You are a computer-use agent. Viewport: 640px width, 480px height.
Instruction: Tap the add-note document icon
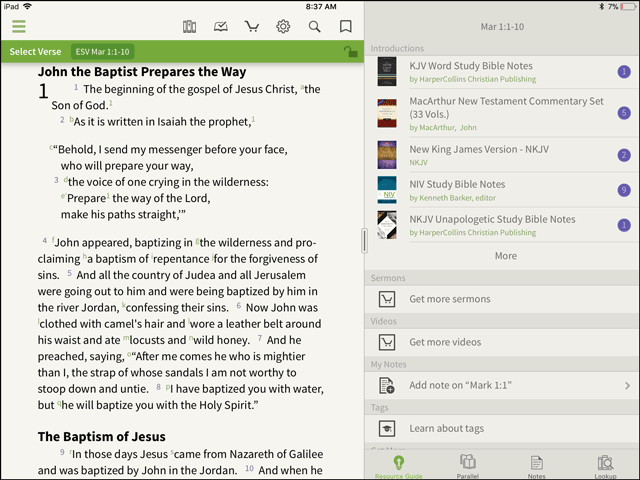click(x=387, y=385)
